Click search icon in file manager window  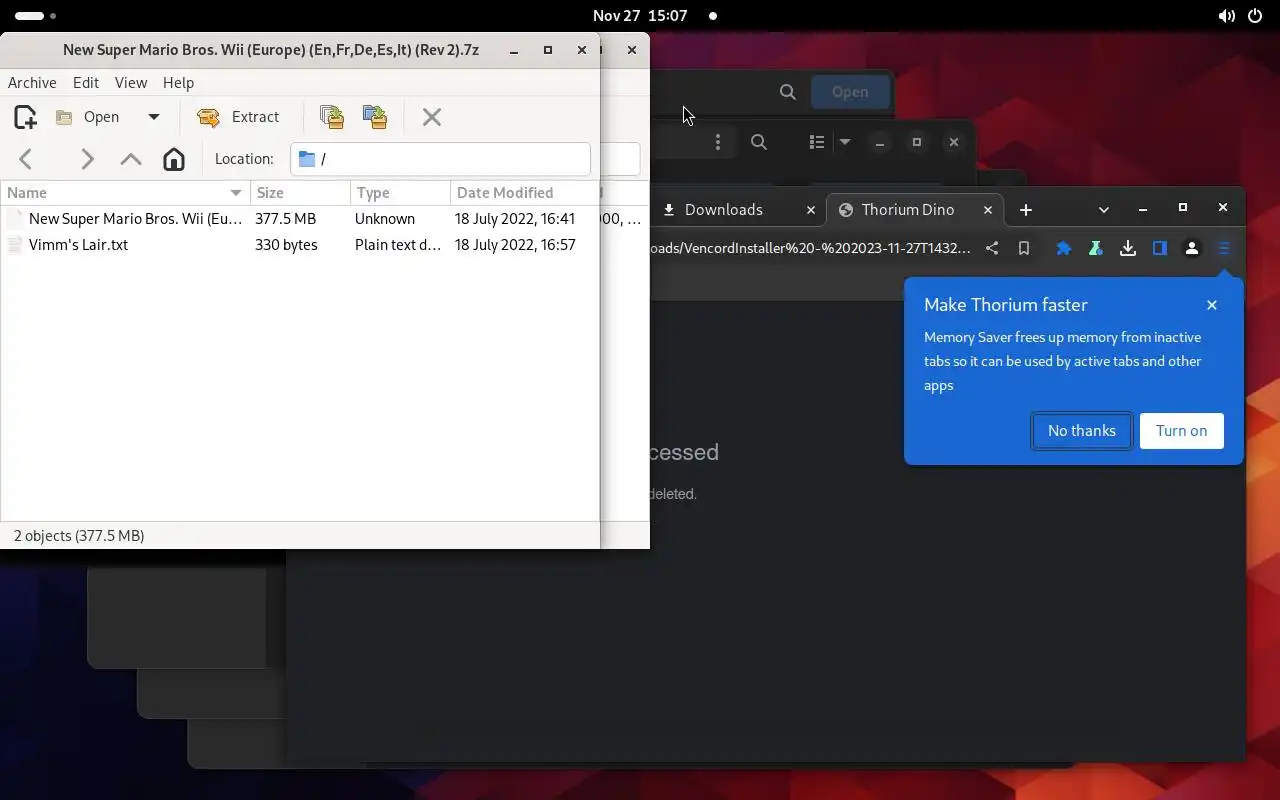[x=759, y=143]
